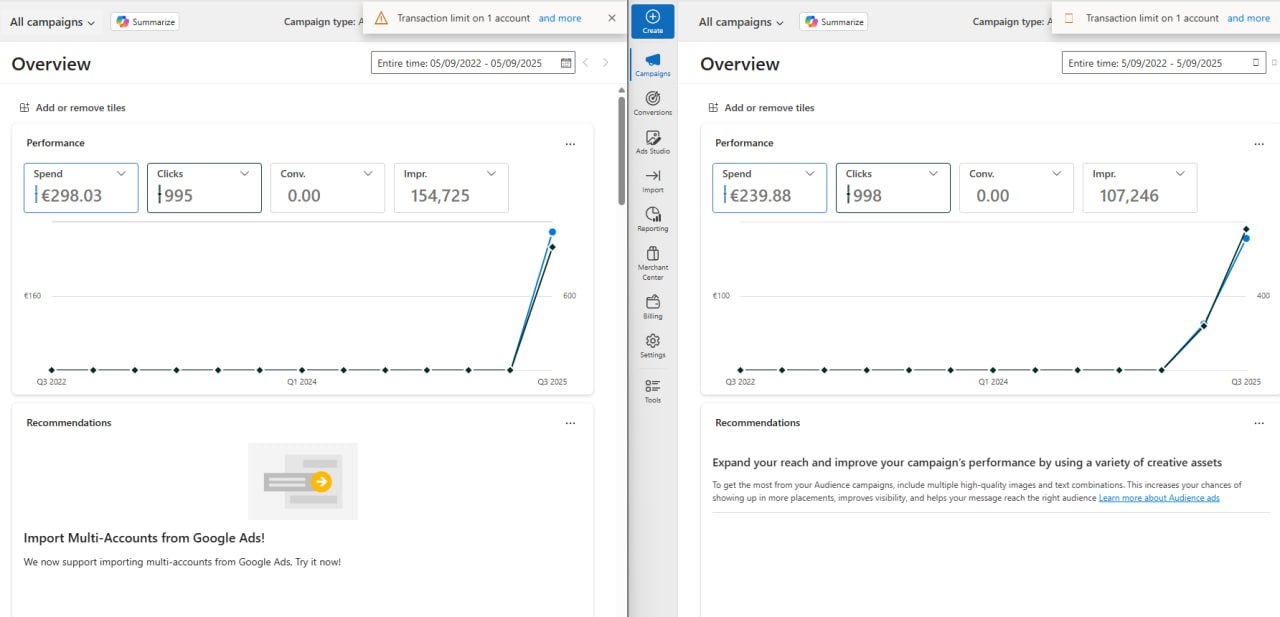1280x617 pixels.
Task: Open the Billing icon in sidebar
Action: (x=652, y=305)
